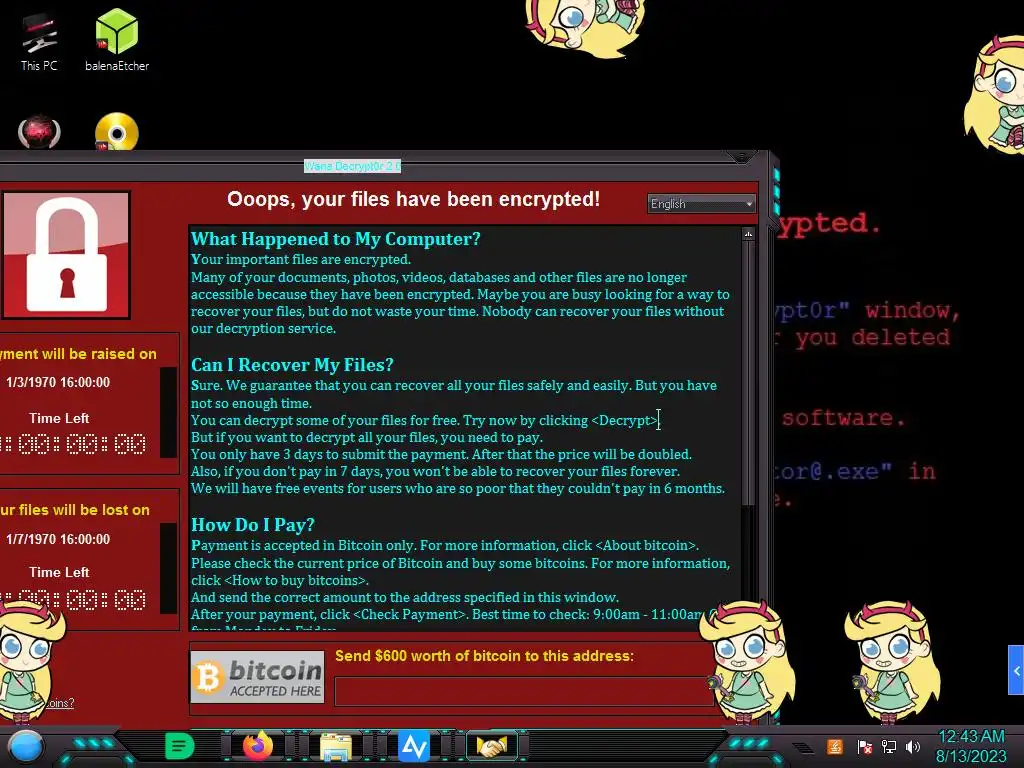Image resolution: width=1024 pixels, height=768 pixels.
Task: Open the red globe desktop icon
Action: 39,133
